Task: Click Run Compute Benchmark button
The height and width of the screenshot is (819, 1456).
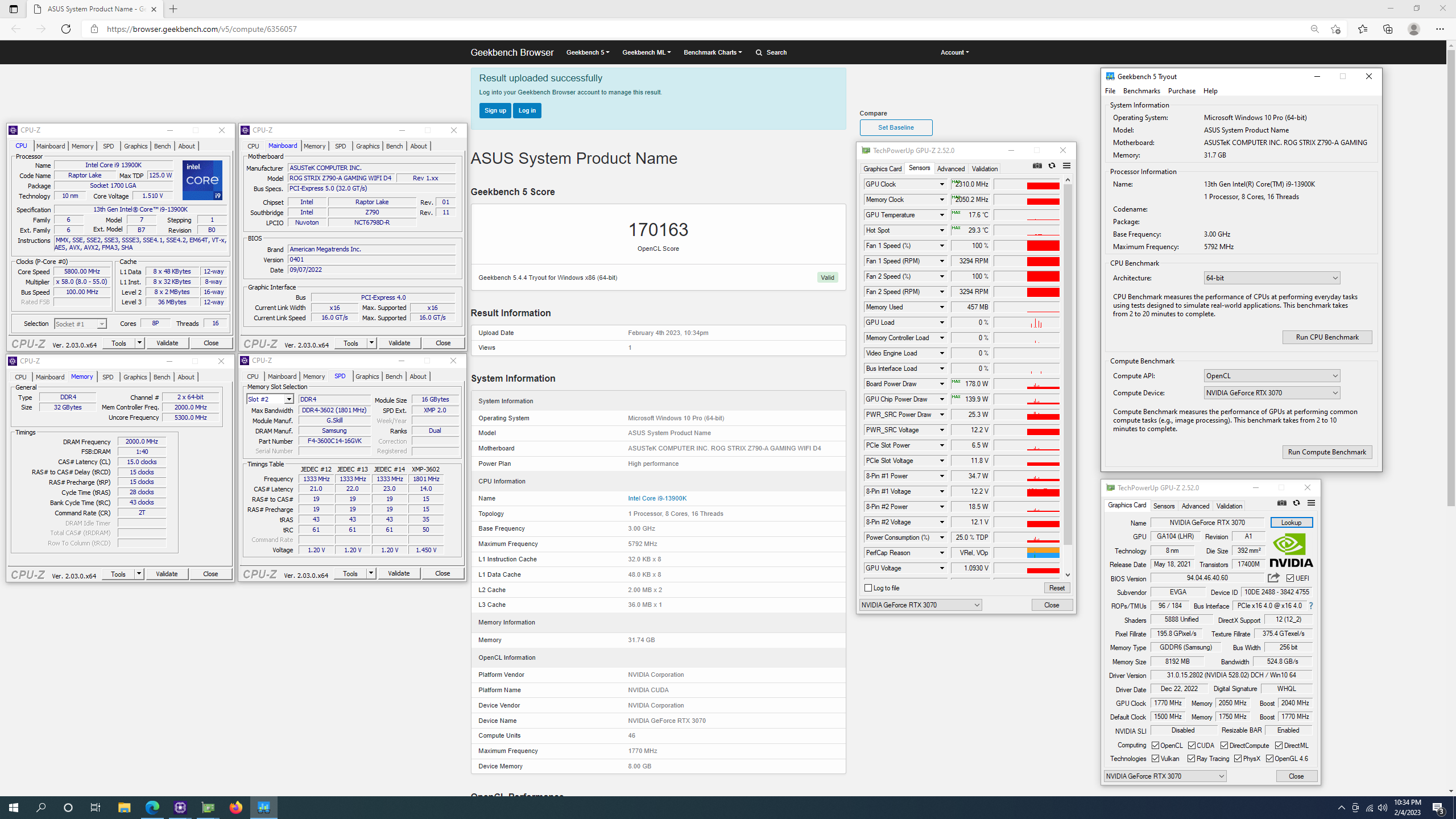Action: (x=1327, y=452)
